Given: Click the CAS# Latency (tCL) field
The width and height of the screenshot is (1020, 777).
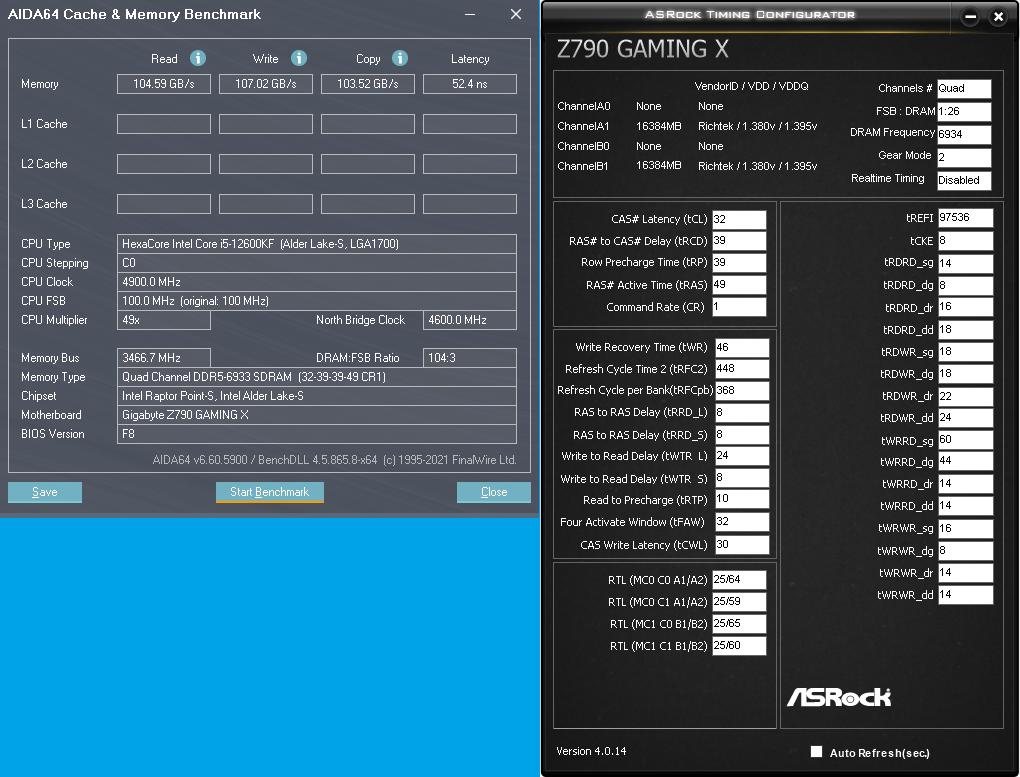Looking at the screenshot, I should coord(740,219).
